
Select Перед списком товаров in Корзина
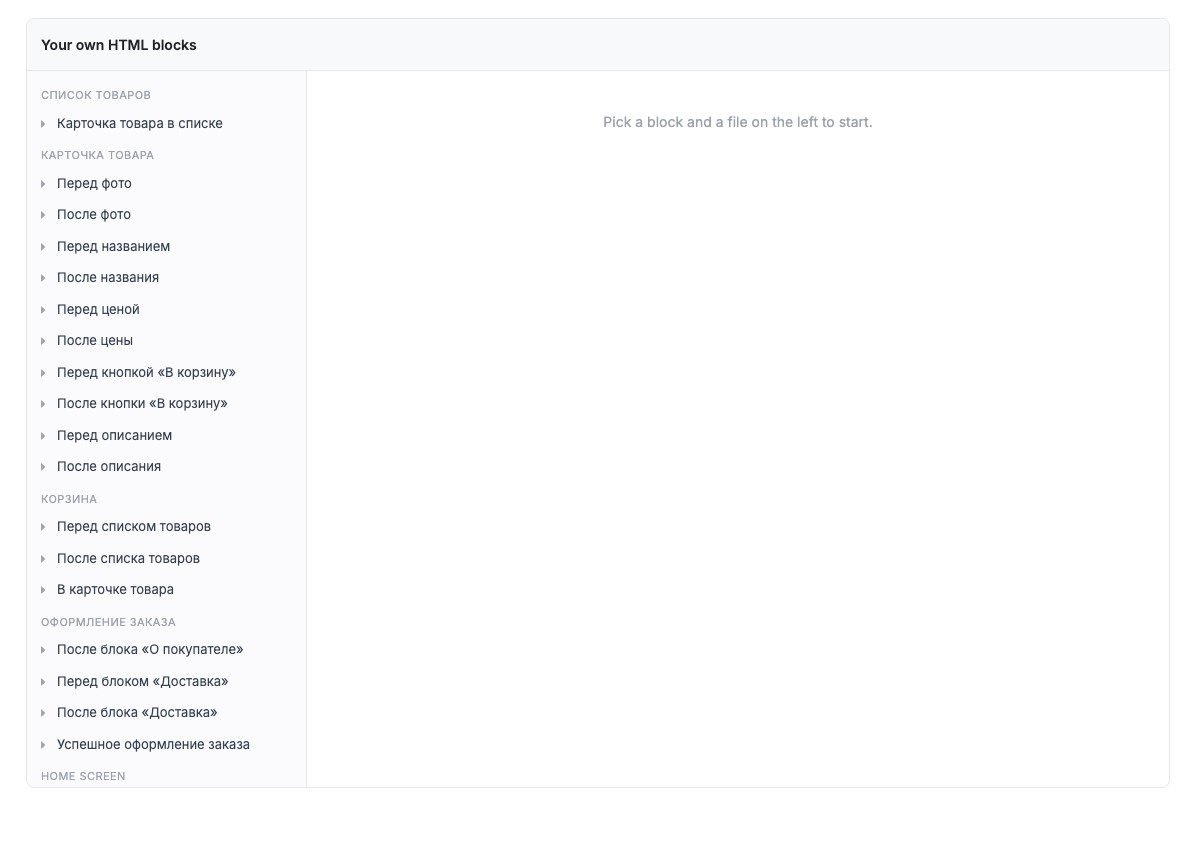coord(133,527)
